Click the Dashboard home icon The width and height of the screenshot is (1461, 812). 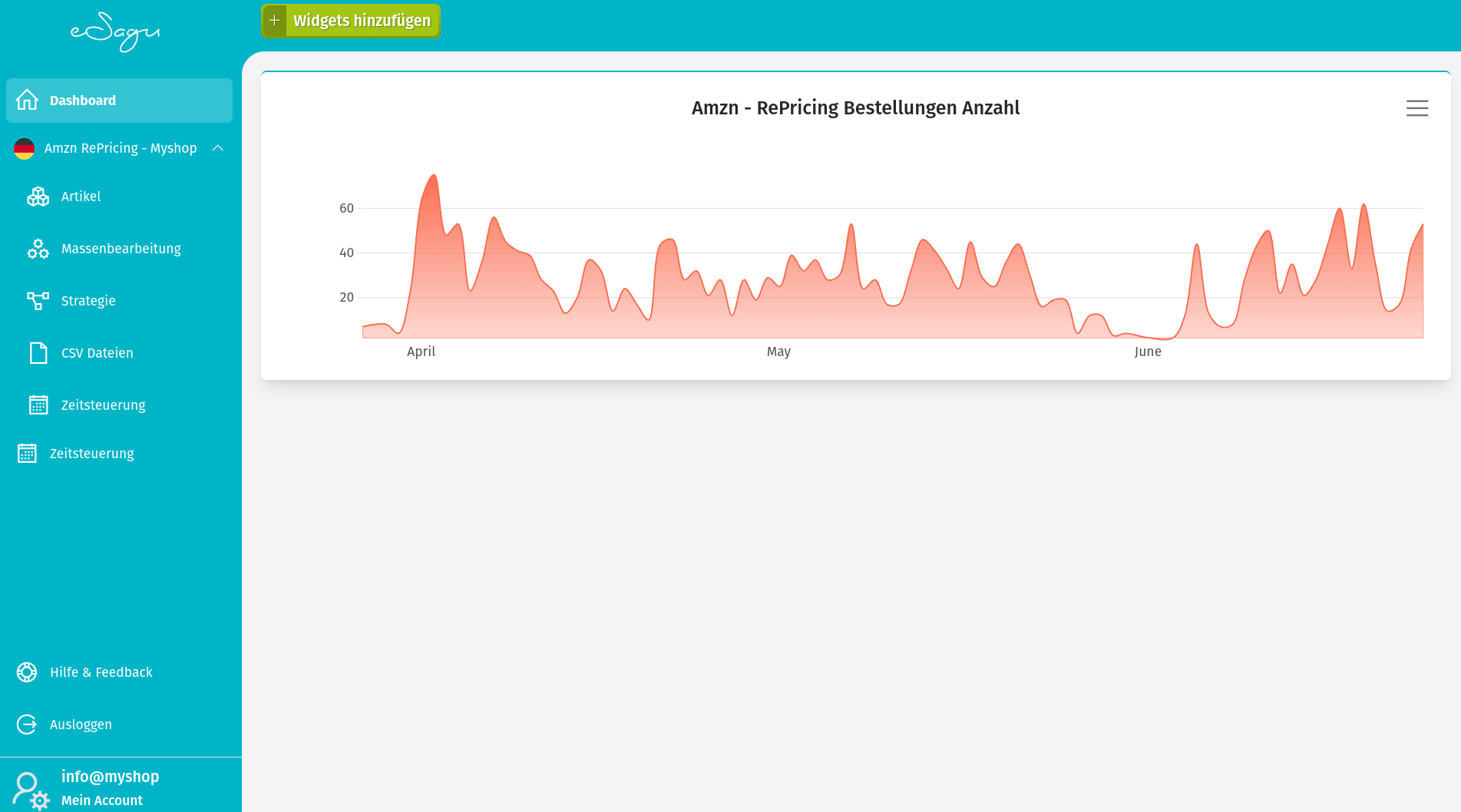(27, 100)
